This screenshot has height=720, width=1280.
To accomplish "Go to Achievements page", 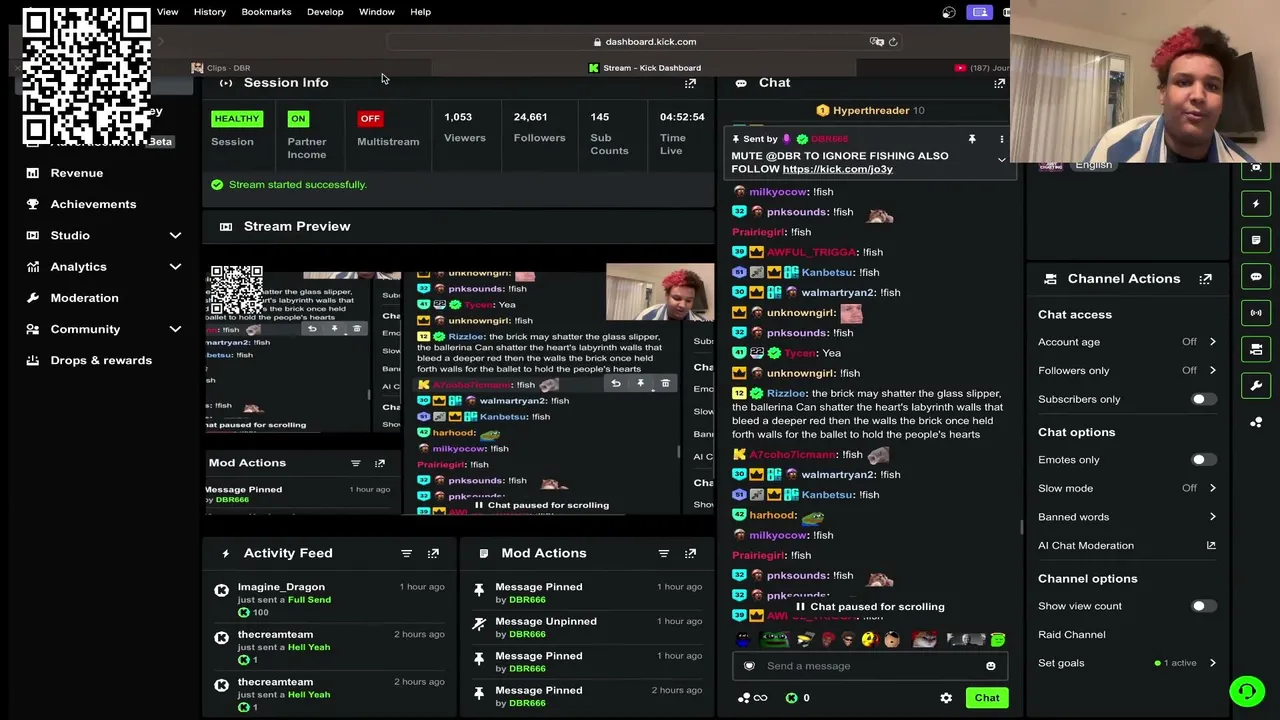I will point(93,204).
